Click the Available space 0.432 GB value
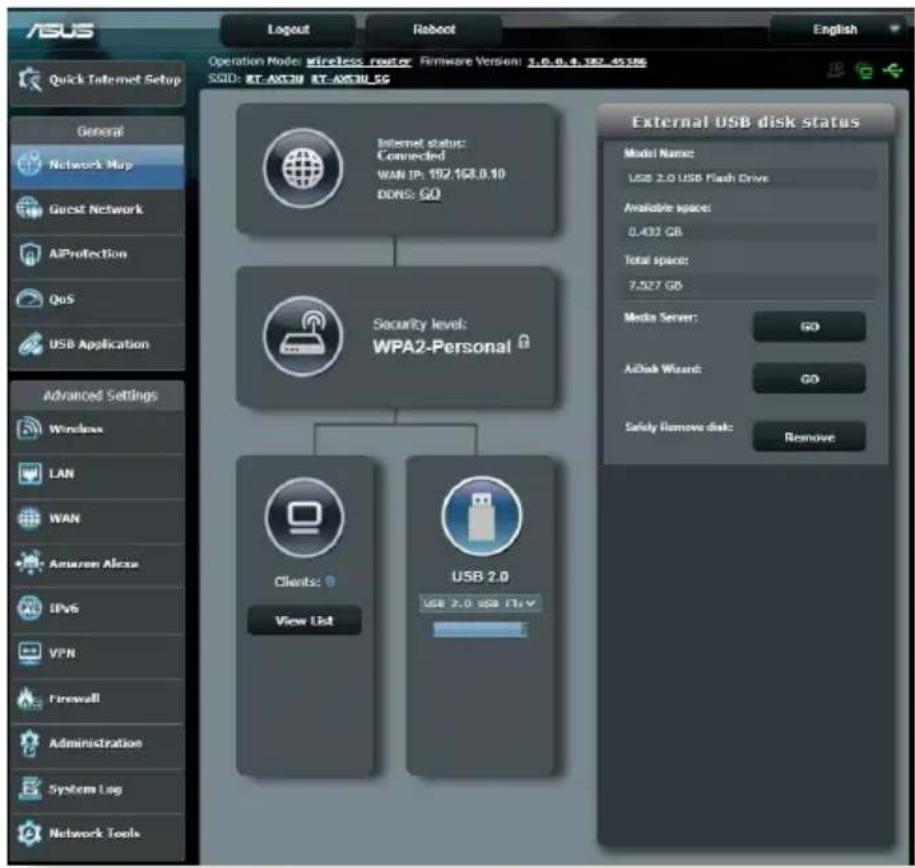This screenshot has height=868, width=915. click(749, 232)
